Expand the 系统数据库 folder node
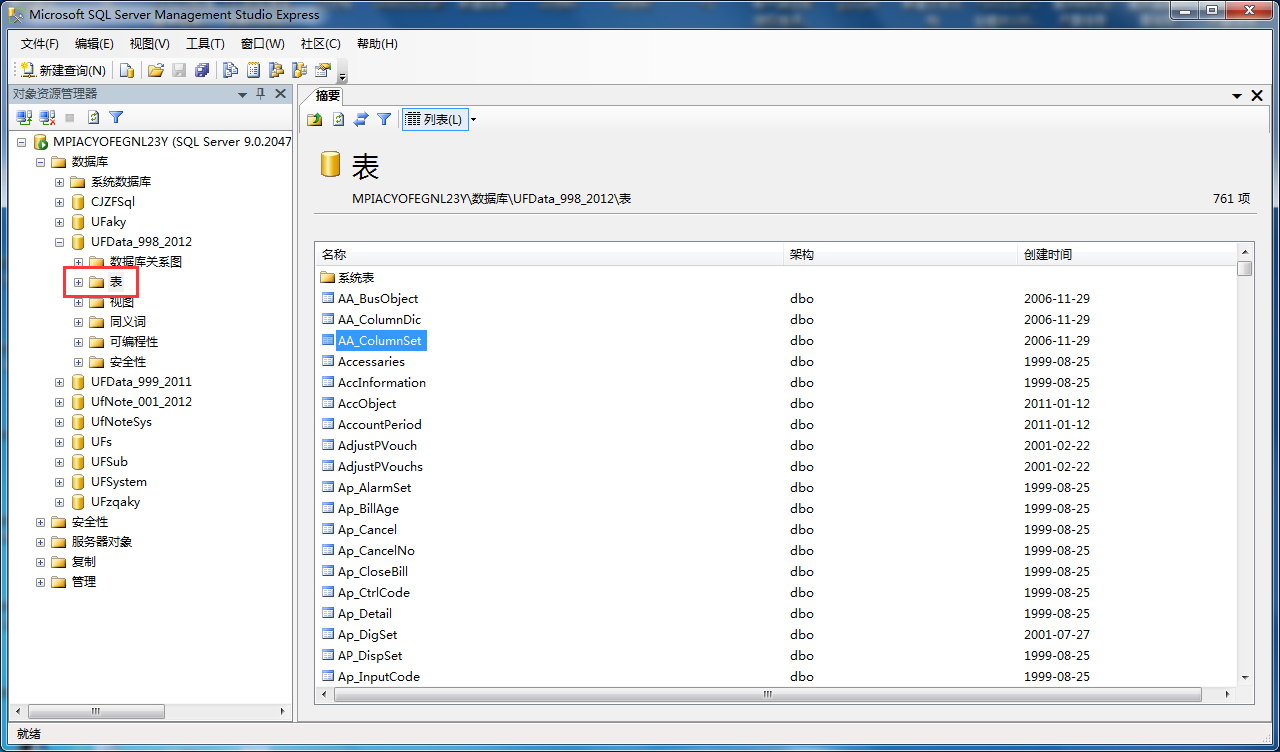Image resolution: width=1280 pixels, height=752 pixels. (x=58, y=181)
